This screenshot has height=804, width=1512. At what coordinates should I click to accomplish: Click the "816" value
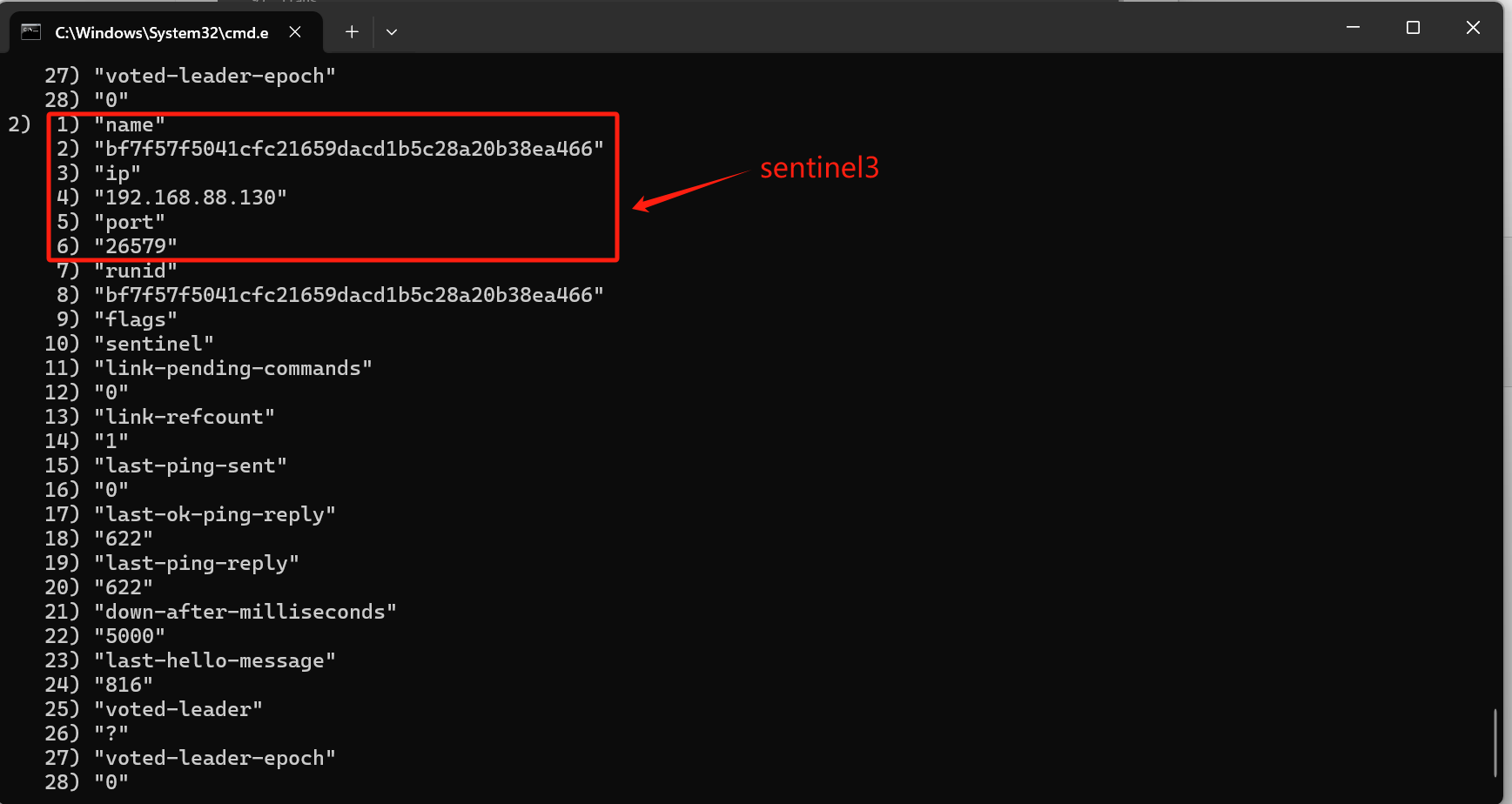tap(124, 686)
